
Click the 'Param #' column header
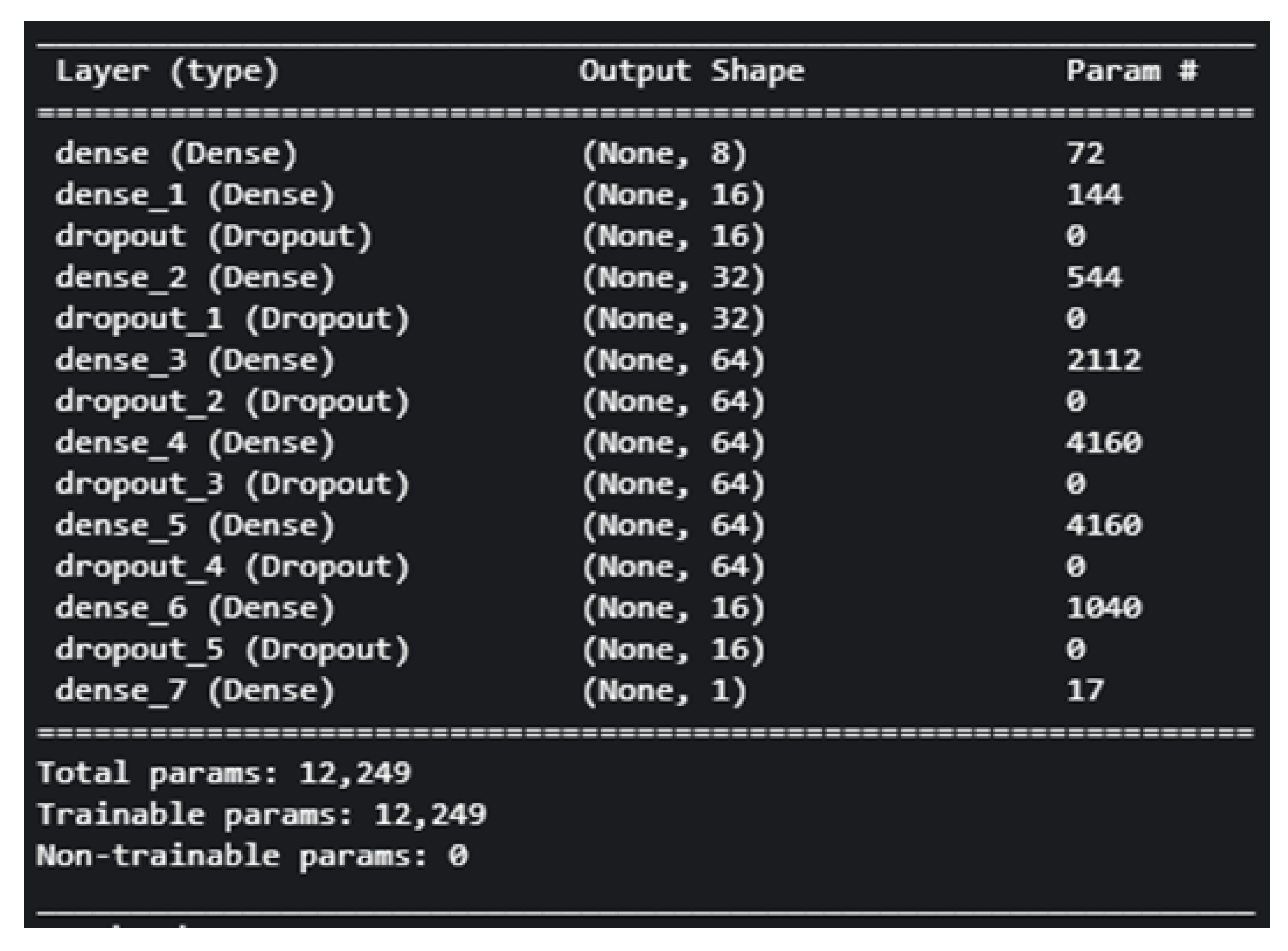pos(1131,71)
